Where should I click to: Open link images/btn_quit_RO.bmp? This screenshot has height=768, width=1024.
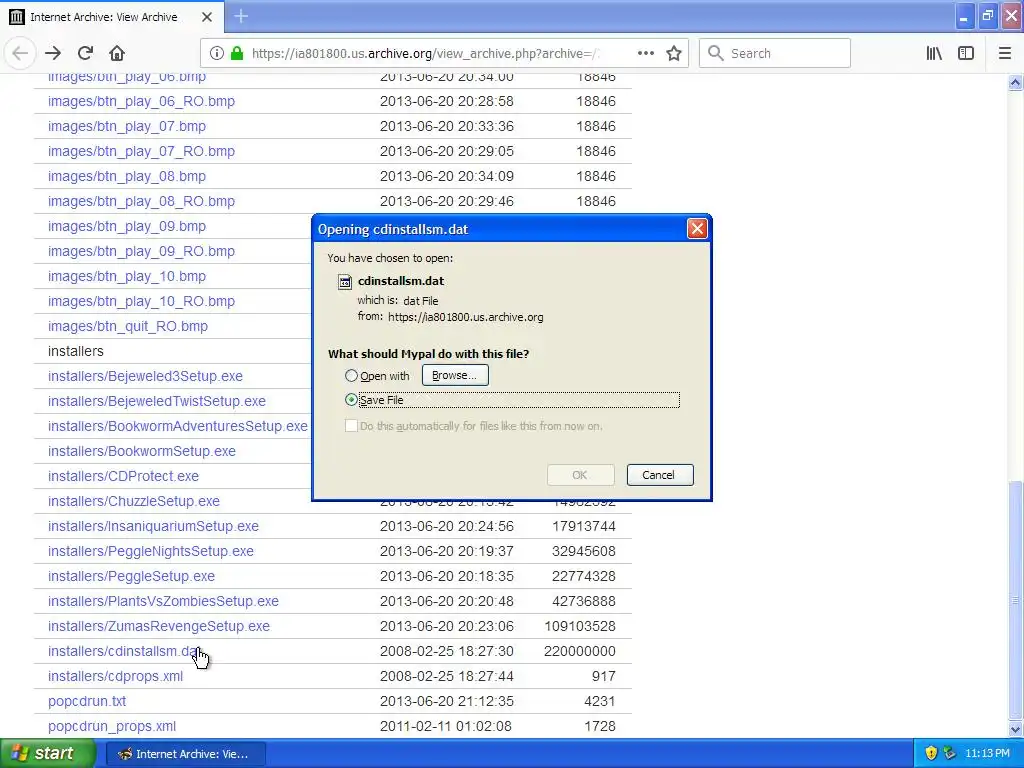(128, 327)
